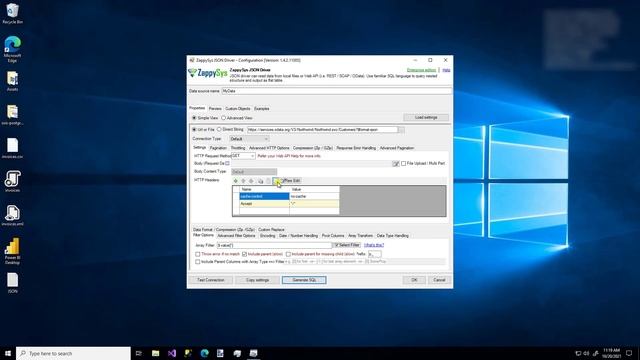Open the Body Content Type dropdown

254,172
